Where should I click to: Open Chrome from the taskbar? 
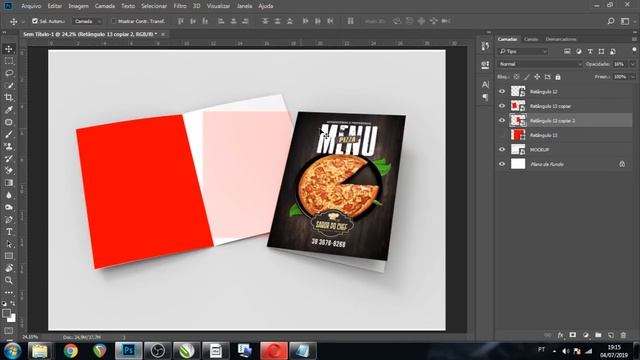71,351
